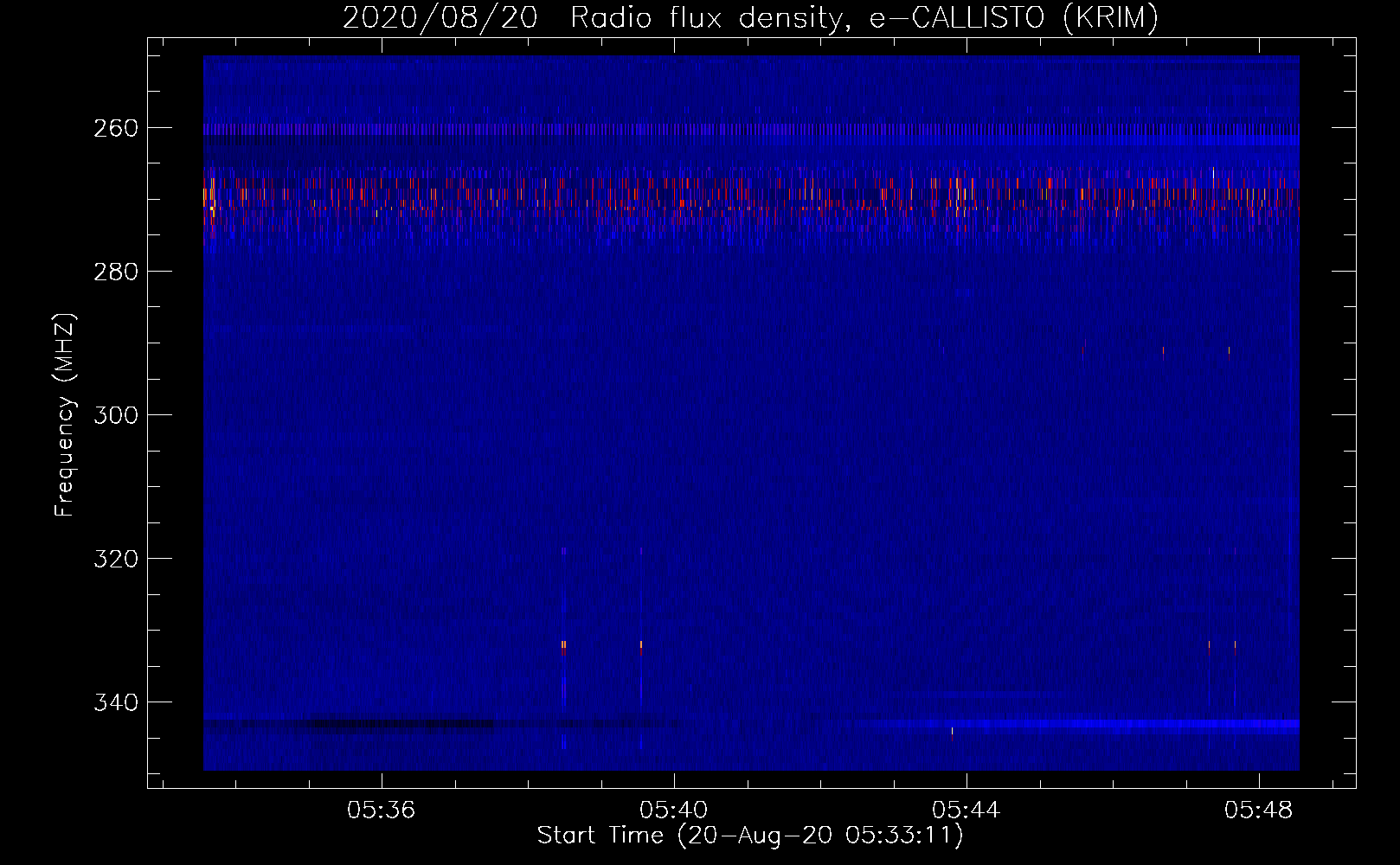Click the 260 frequency tick label
The height and width of the screenshot is (865, 1400).
[x=116, y=128]
